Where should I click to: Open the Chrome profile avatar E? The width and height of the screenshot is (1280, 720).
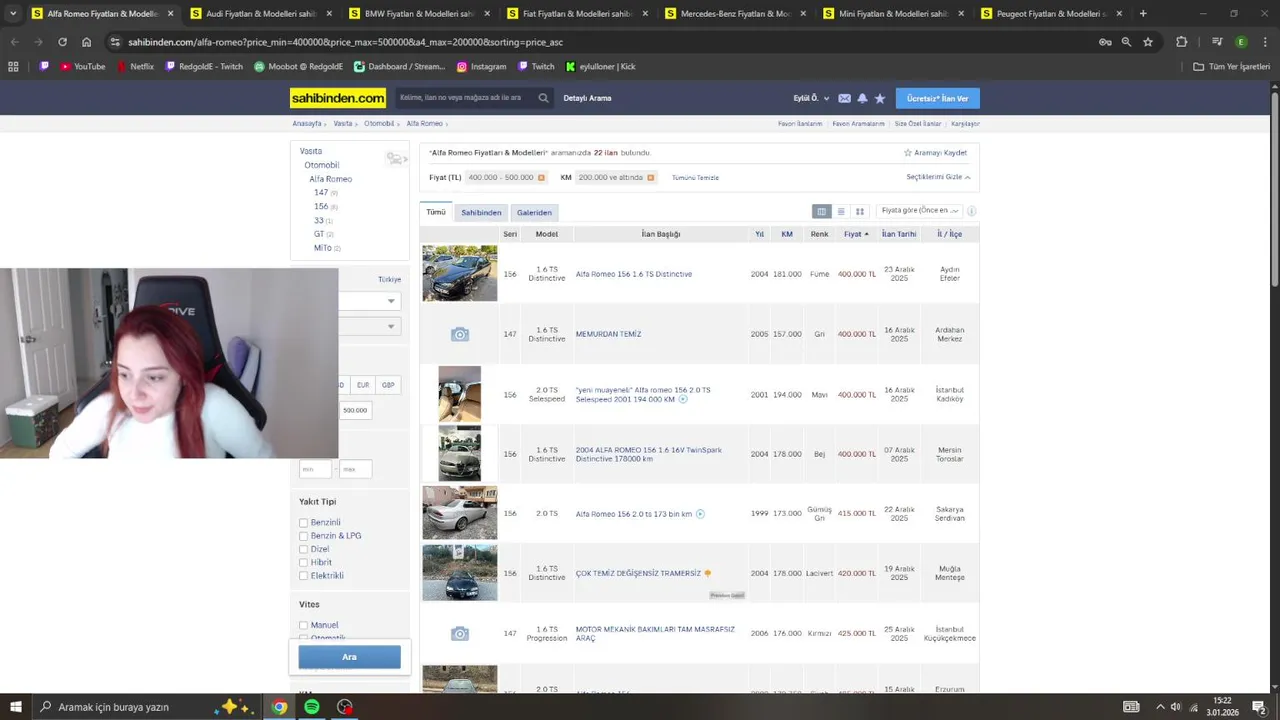1241,42
